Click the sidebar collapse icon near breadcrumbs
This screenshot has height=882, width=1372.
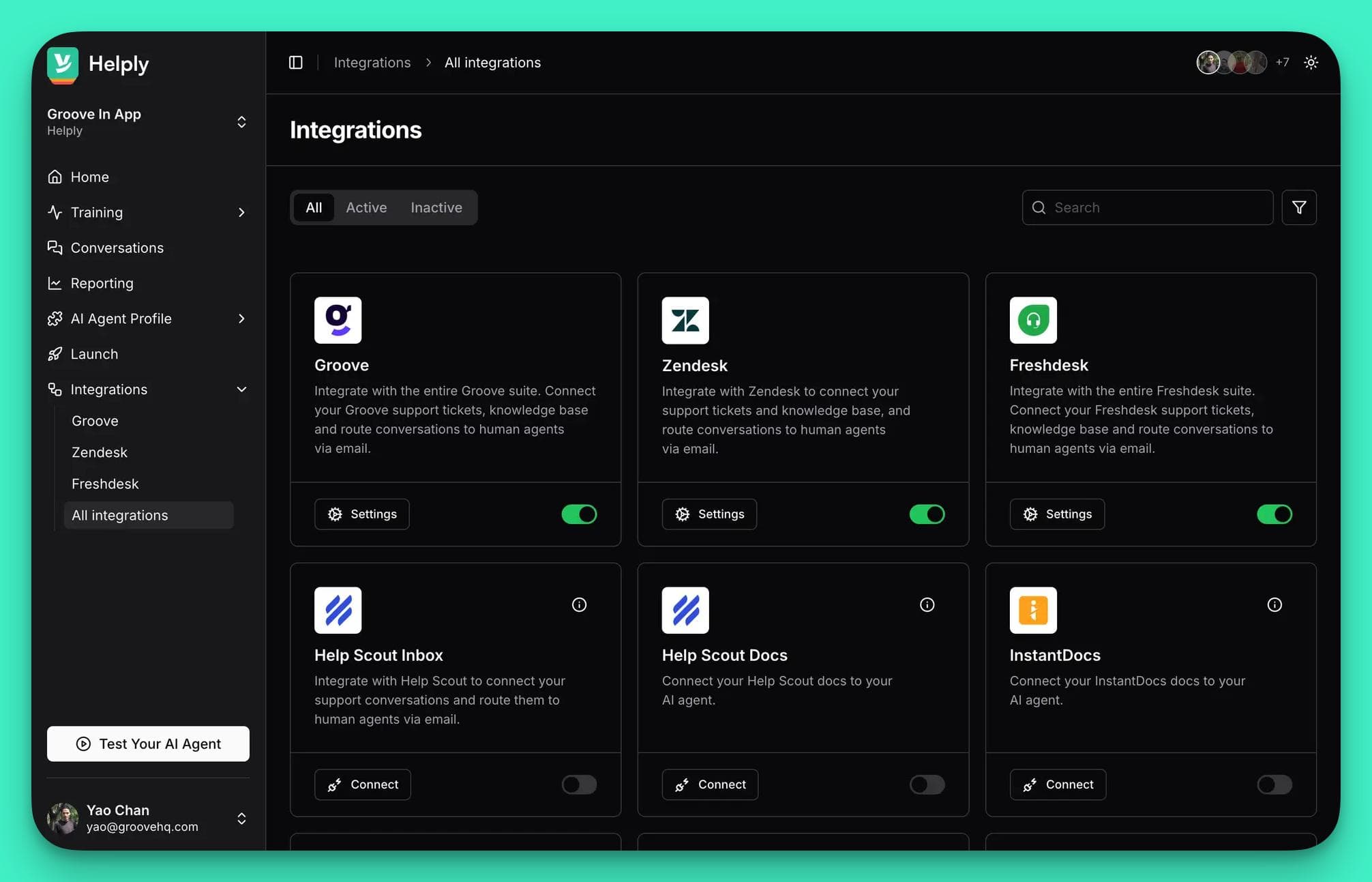tap(296, 62)
